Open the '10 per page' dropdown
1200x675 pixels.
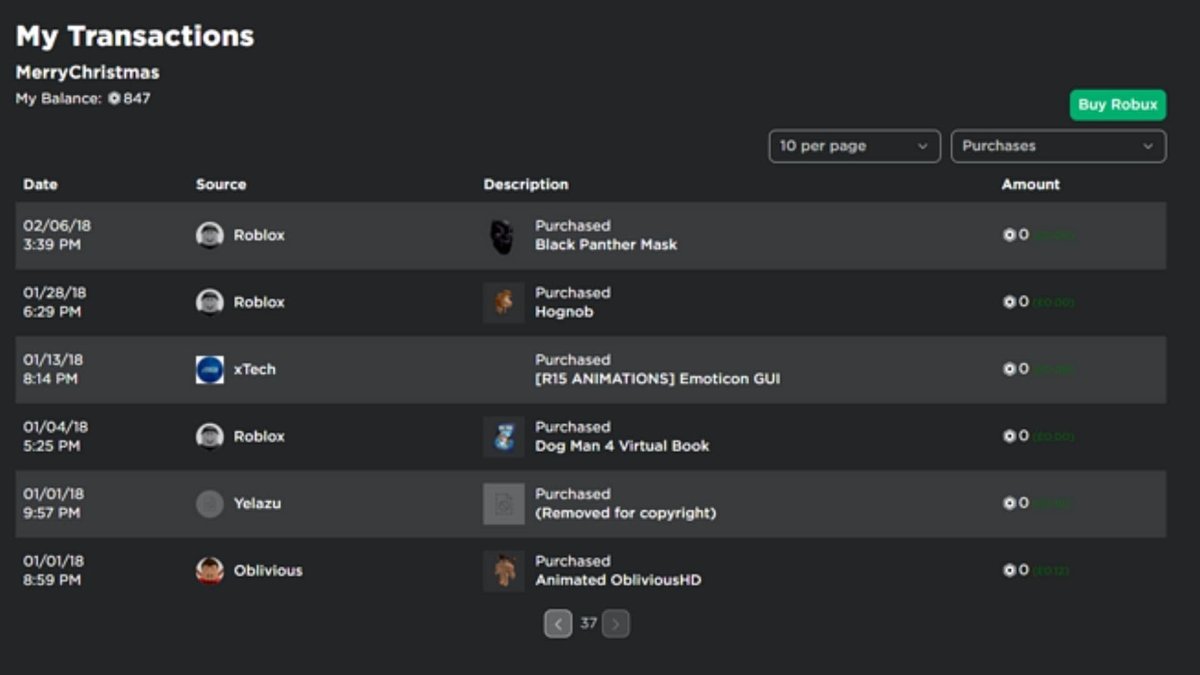coord(853,145)
